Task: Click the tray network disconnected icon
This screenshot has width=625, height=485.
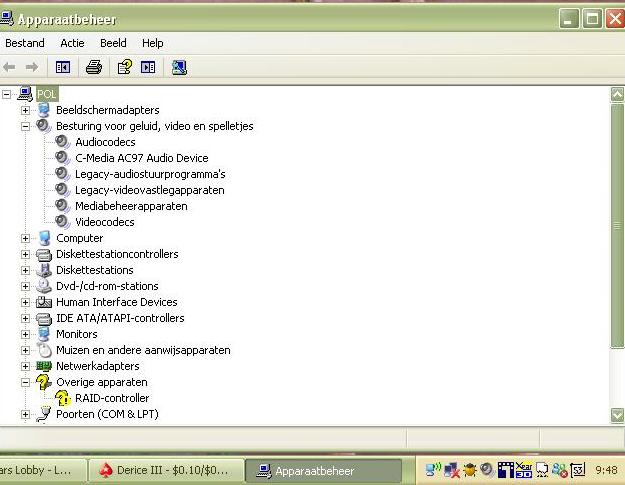Action: coord(452,471)
